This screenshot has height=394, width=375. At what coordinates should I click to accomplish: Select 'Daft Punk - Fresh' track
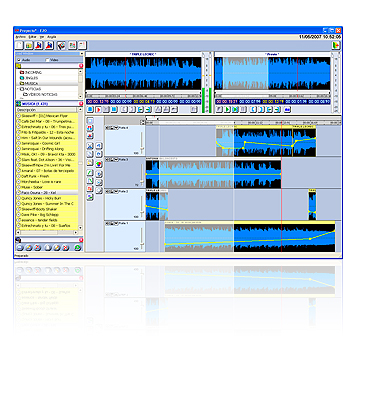pyautogui.click(x=47, y=176)
